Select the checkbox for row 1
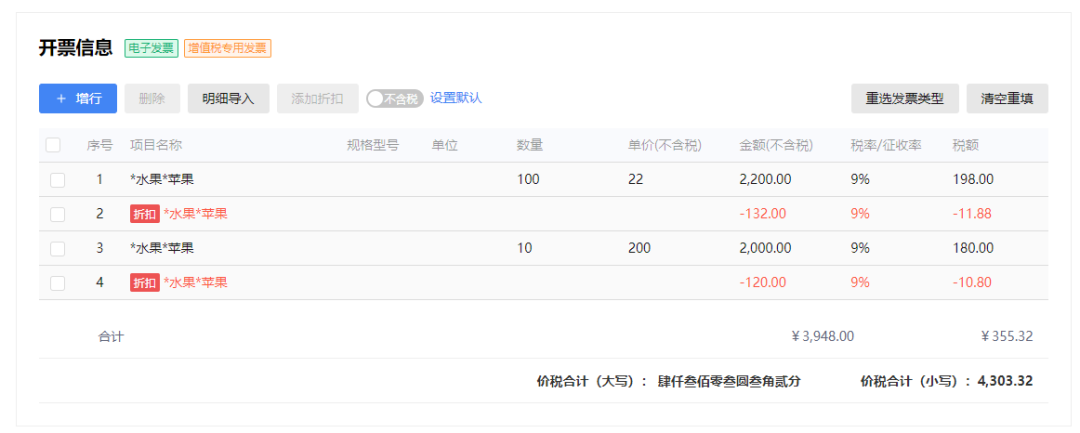 pyautogui.click(x=57, y=180)
